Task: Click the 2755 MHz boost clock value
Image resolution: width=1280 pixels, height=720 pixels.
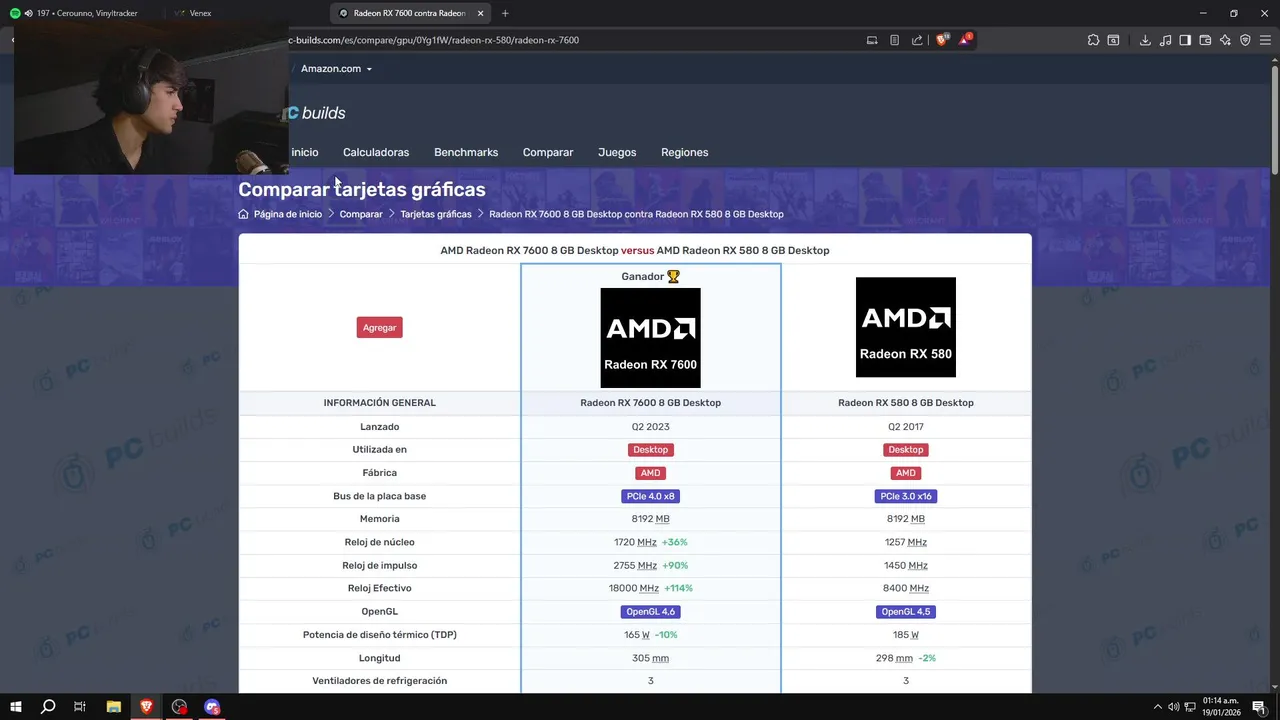Action: pyautogui.click(x=635, y=565)
